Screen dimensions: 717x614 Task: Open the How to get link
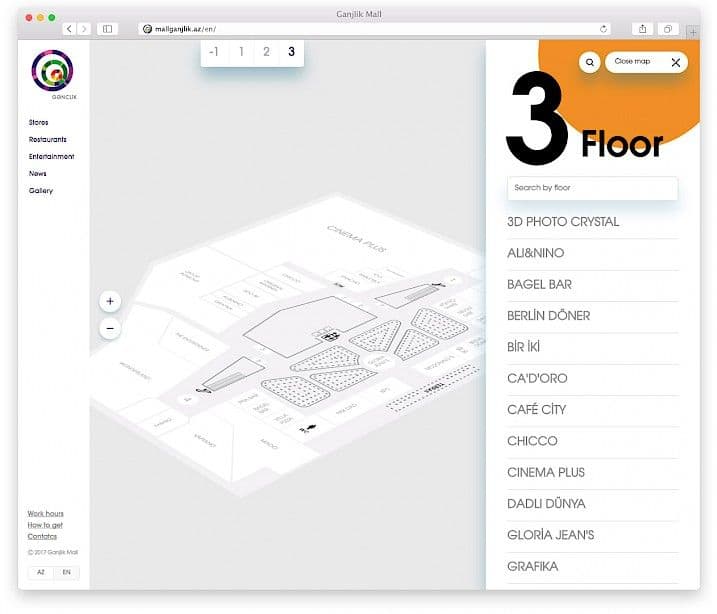(45, 525)
